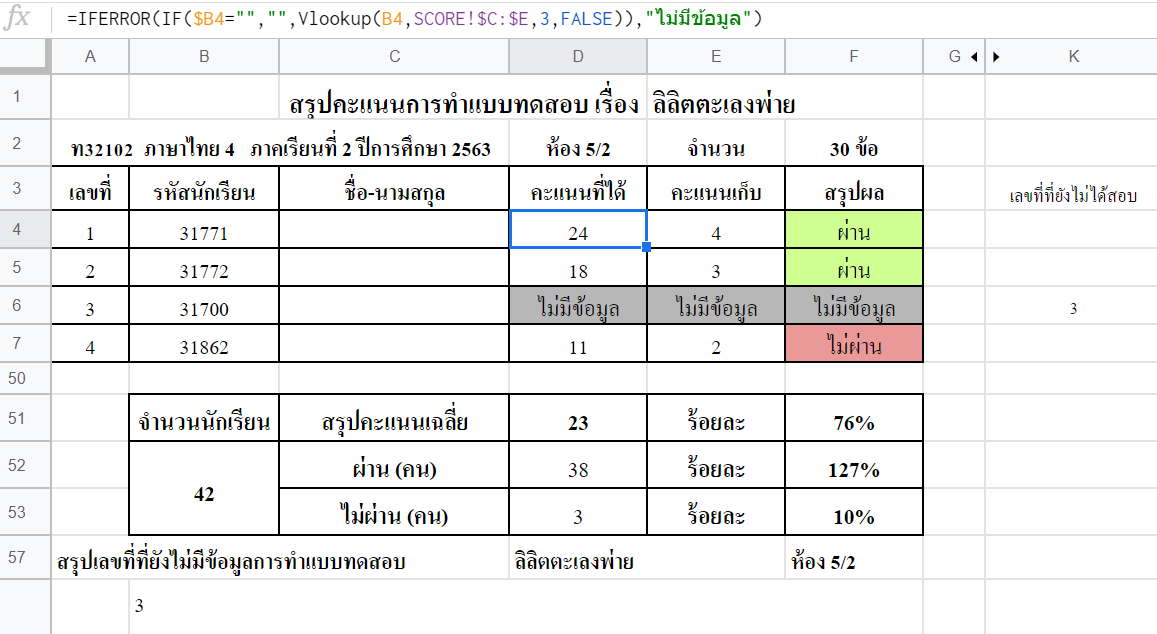Select the cell containing score 24

pyautogui.click(x=578, y=231)
